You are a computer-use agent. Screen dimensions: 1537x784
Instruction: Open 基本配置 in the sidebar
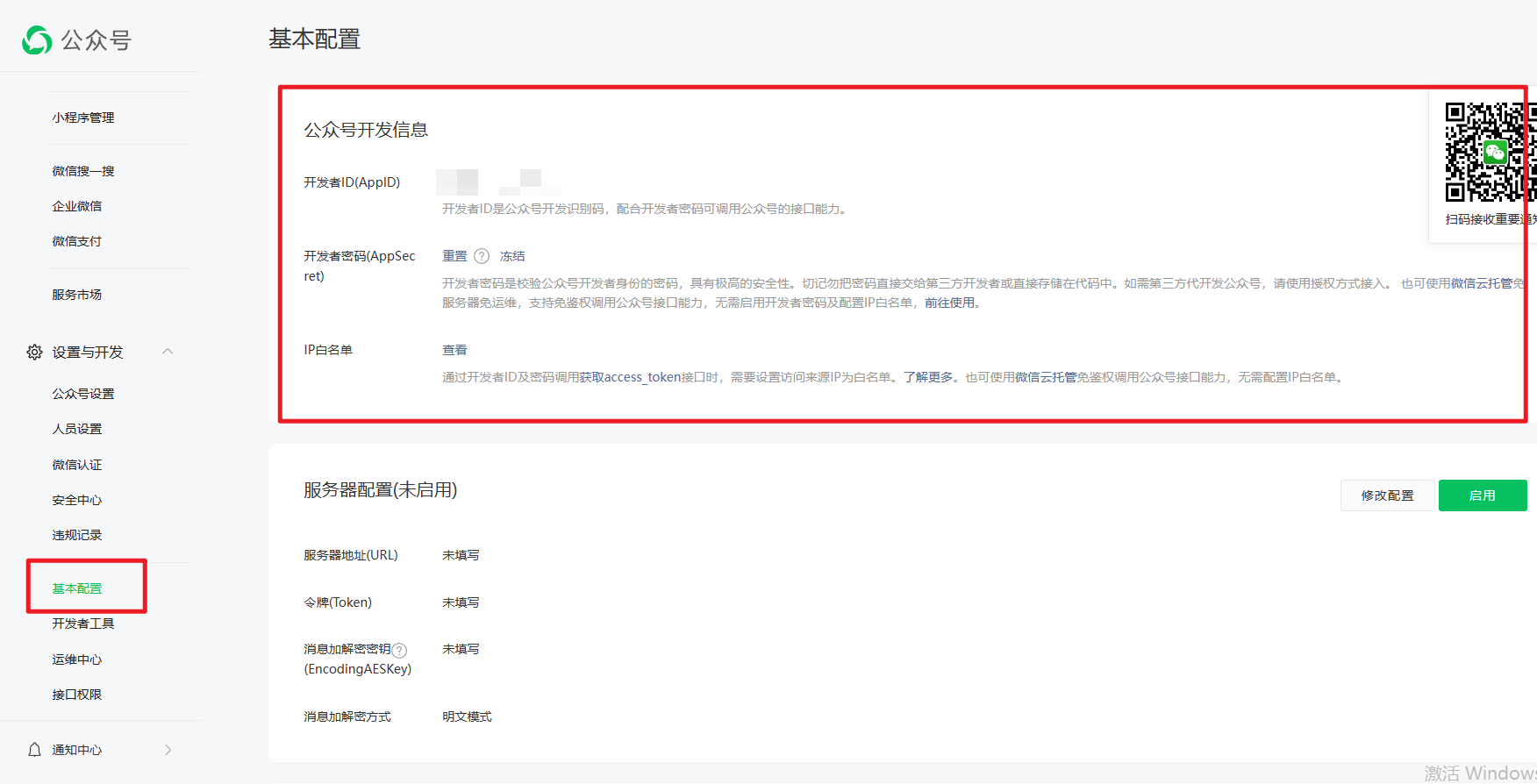point(77,588)
